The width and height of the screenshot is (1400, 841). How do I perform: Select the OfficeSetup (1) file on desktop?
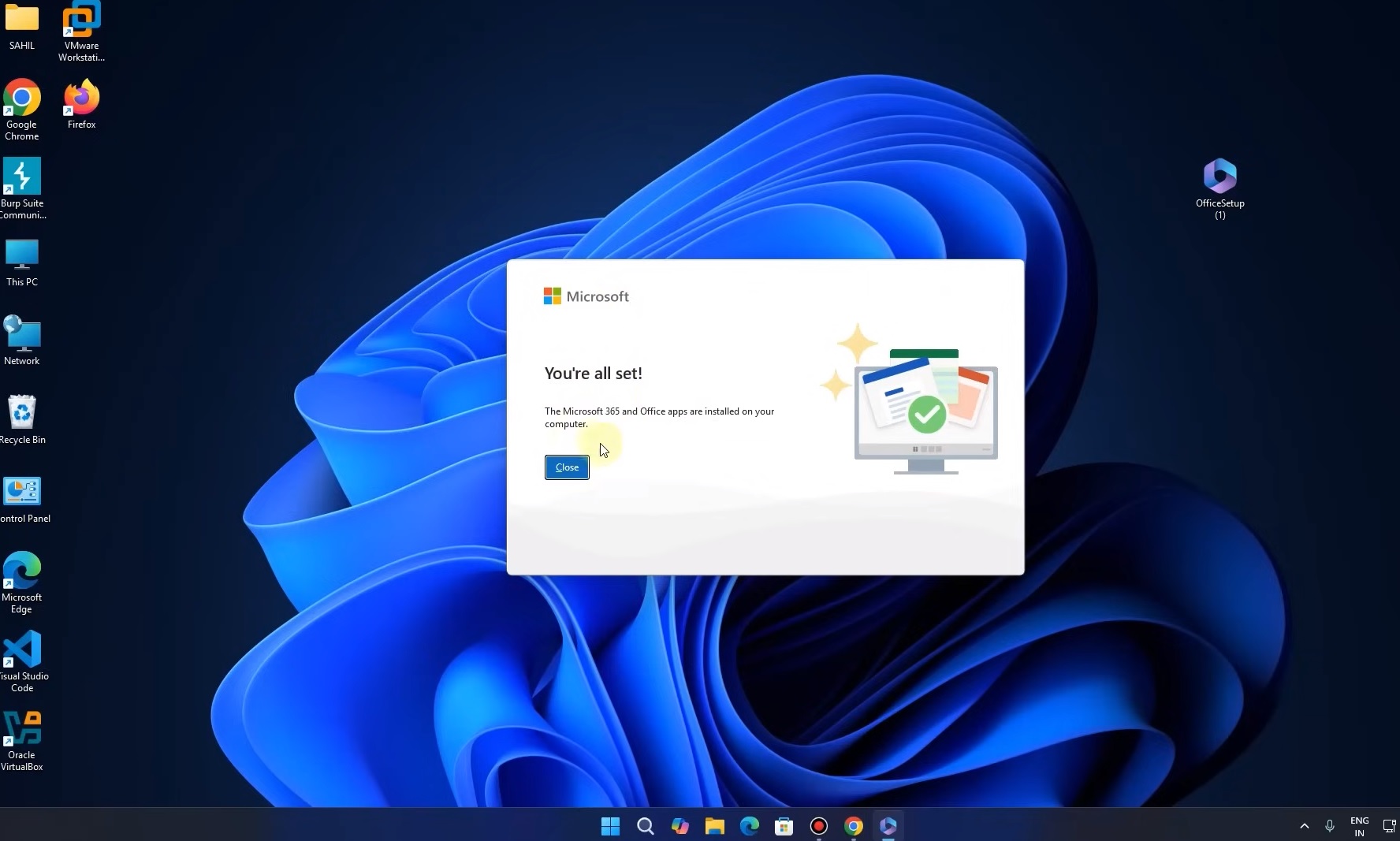pyautogui.click(x=1219, y=189)
